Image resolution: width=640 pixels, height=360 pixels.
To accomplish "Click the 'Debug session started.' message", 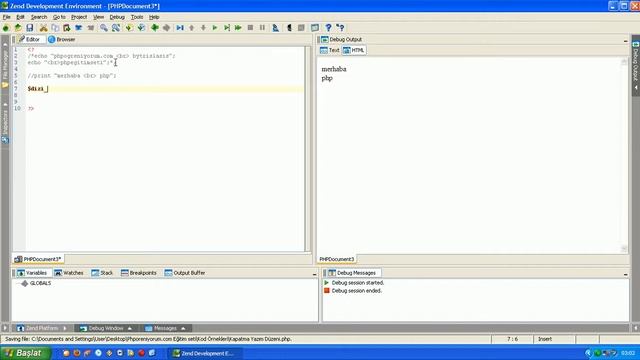I will tap(358, 282).
